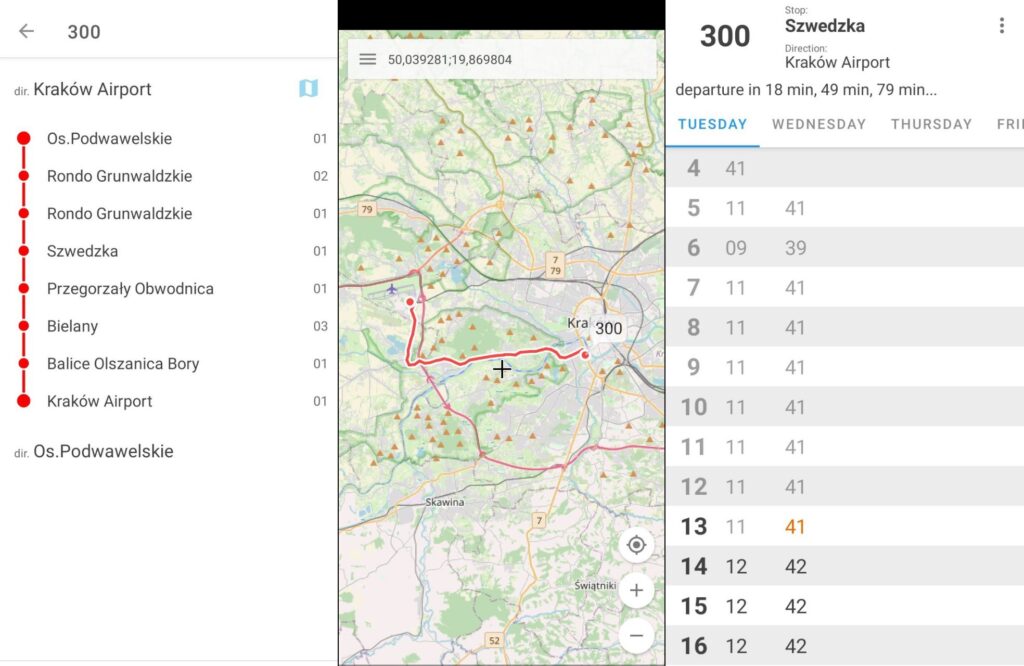Open the route map icon

click(x=308, y=89)
